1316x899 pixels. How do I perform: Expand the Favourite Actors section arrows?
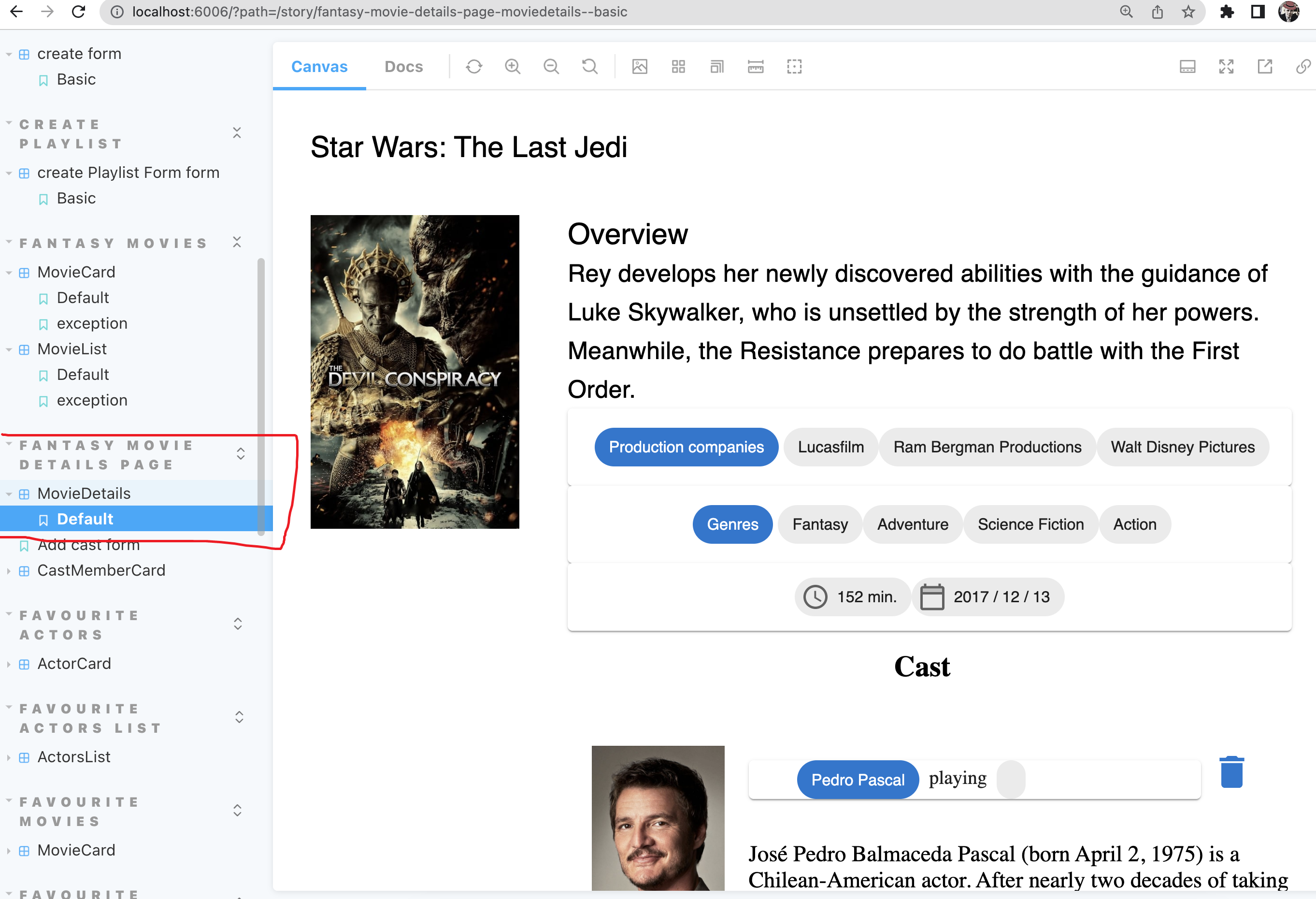pyautogui.click(x=238, y=623)
